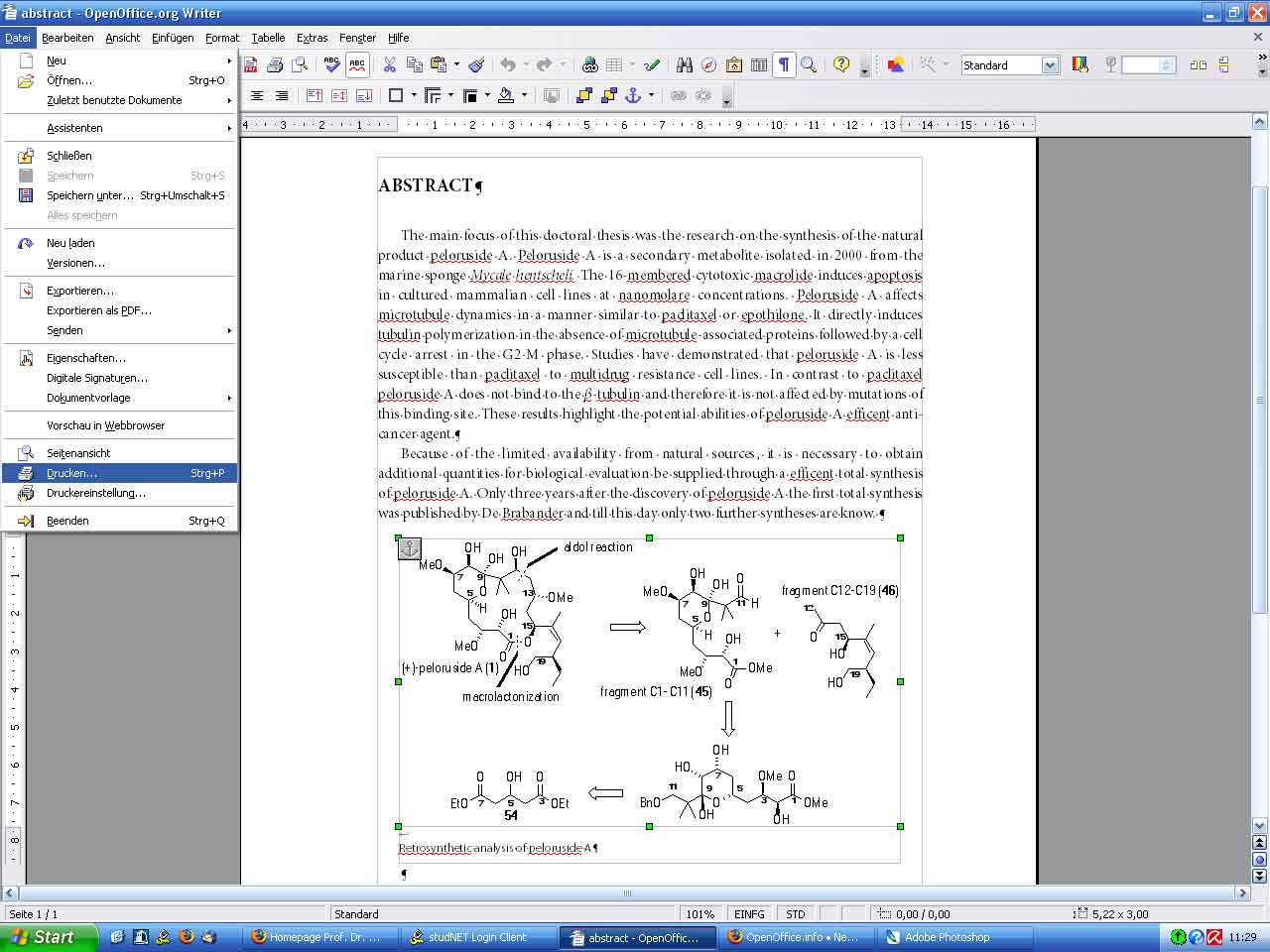Open Find & Replace binoculars icon
This screenshot has height=952, width=1270.
(684, 64)
